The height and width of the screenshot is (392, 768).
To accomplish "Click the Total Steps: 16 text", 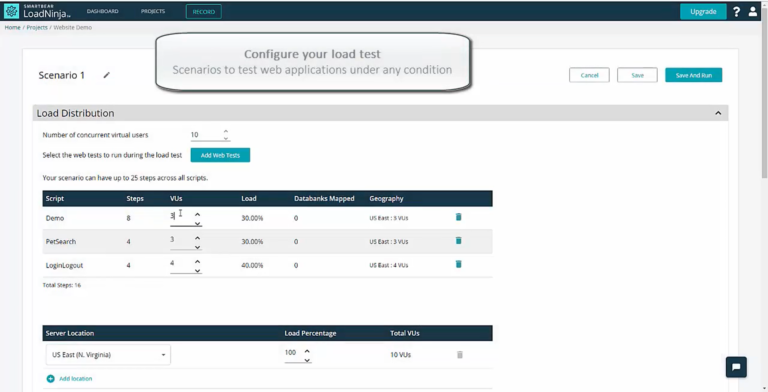I will pyautogui.click(x=62, y=285).
